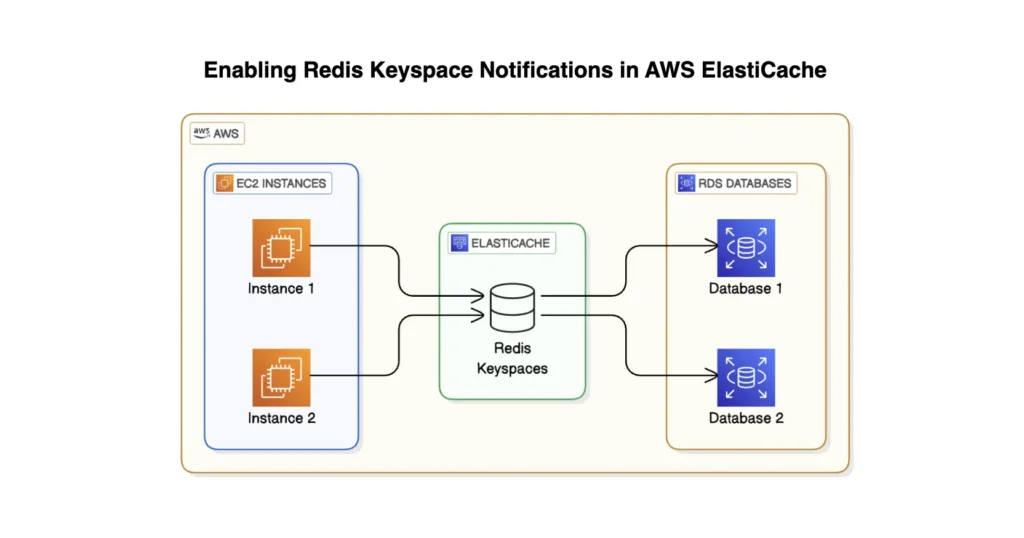Select the "RDS DATABASES" label text

(x=744, y=183)
